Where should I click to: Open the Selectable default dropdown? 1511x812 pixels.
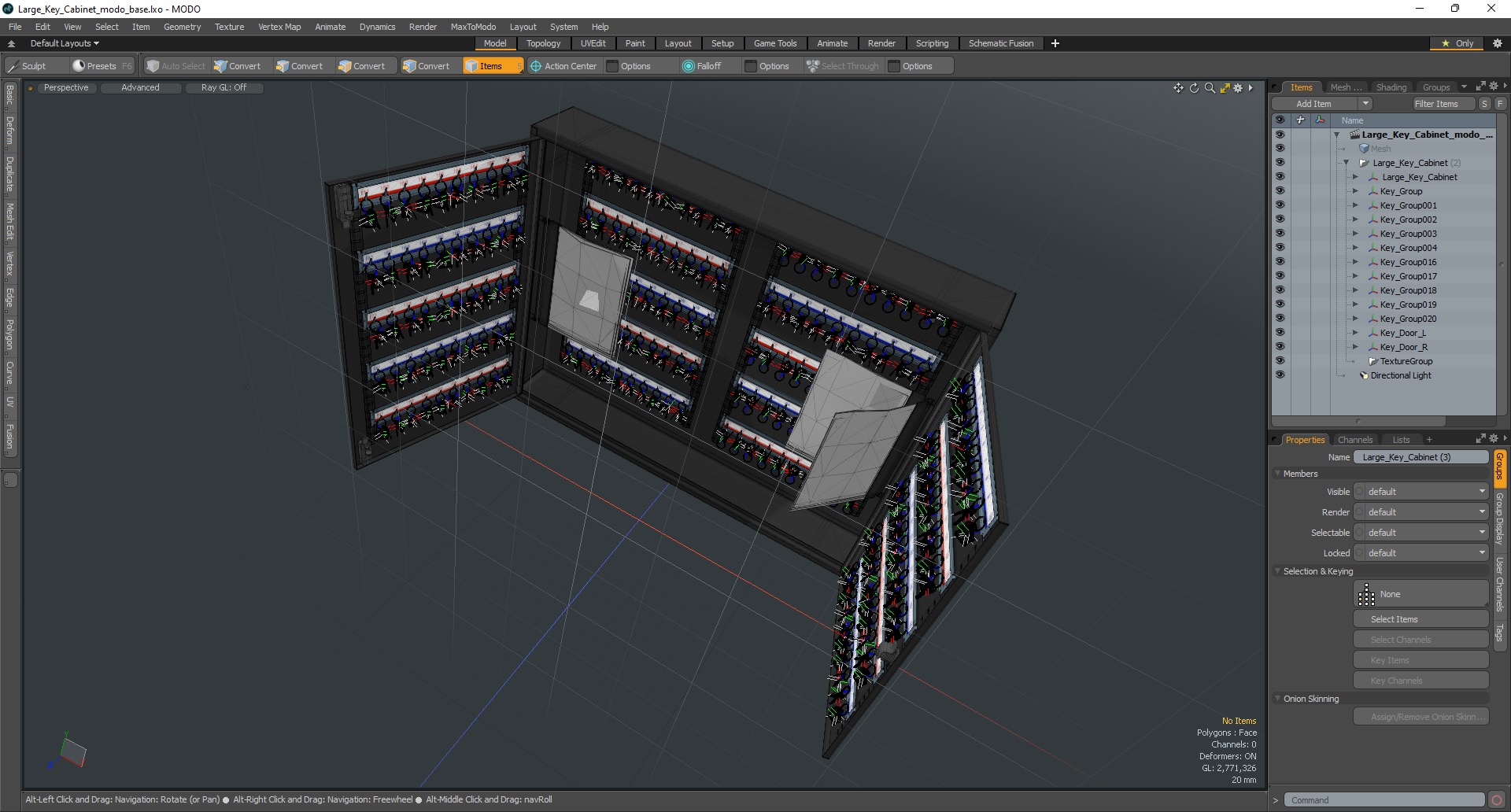coord(1421,533)
